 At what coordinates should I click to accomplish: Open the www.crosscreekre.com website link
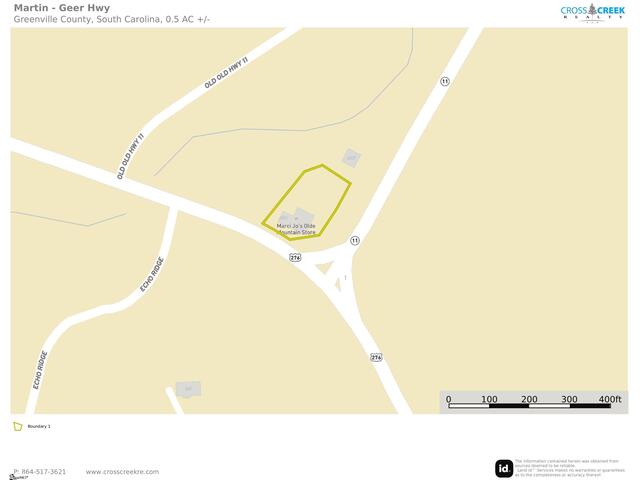(x=122, y=471)
